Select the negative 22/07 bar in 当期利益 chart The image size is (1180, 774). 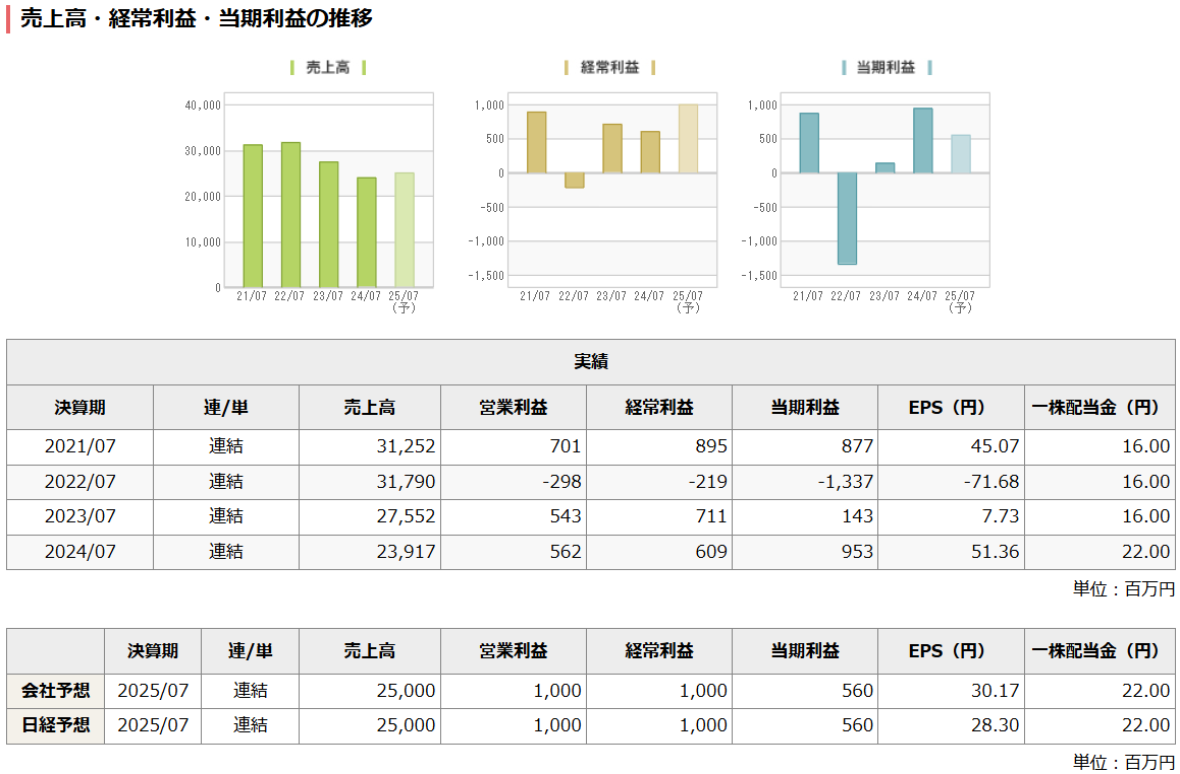coord(847,219)
